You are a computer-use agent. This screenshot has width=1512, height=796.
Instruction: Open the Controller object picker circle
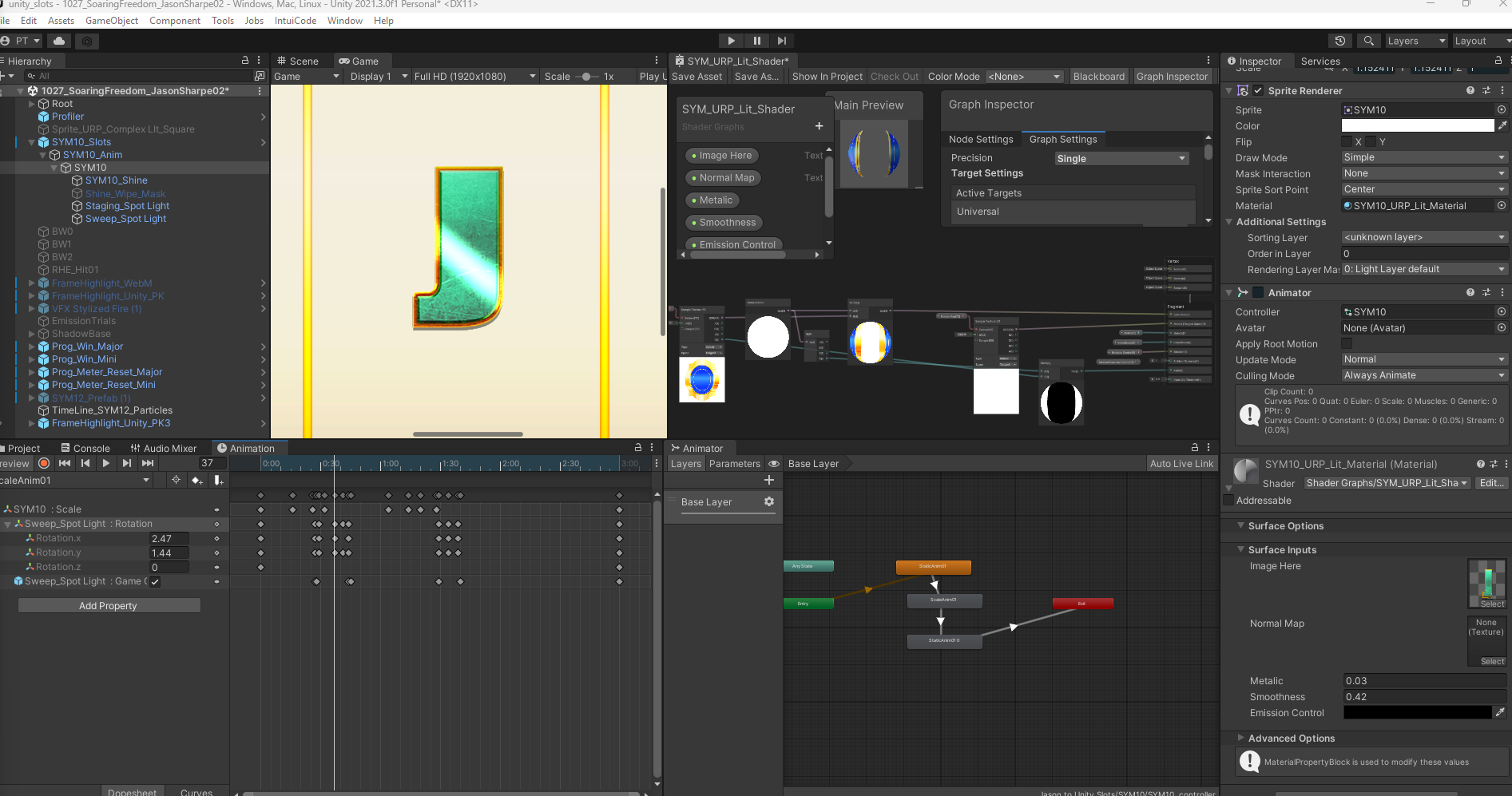point(1502,311)
